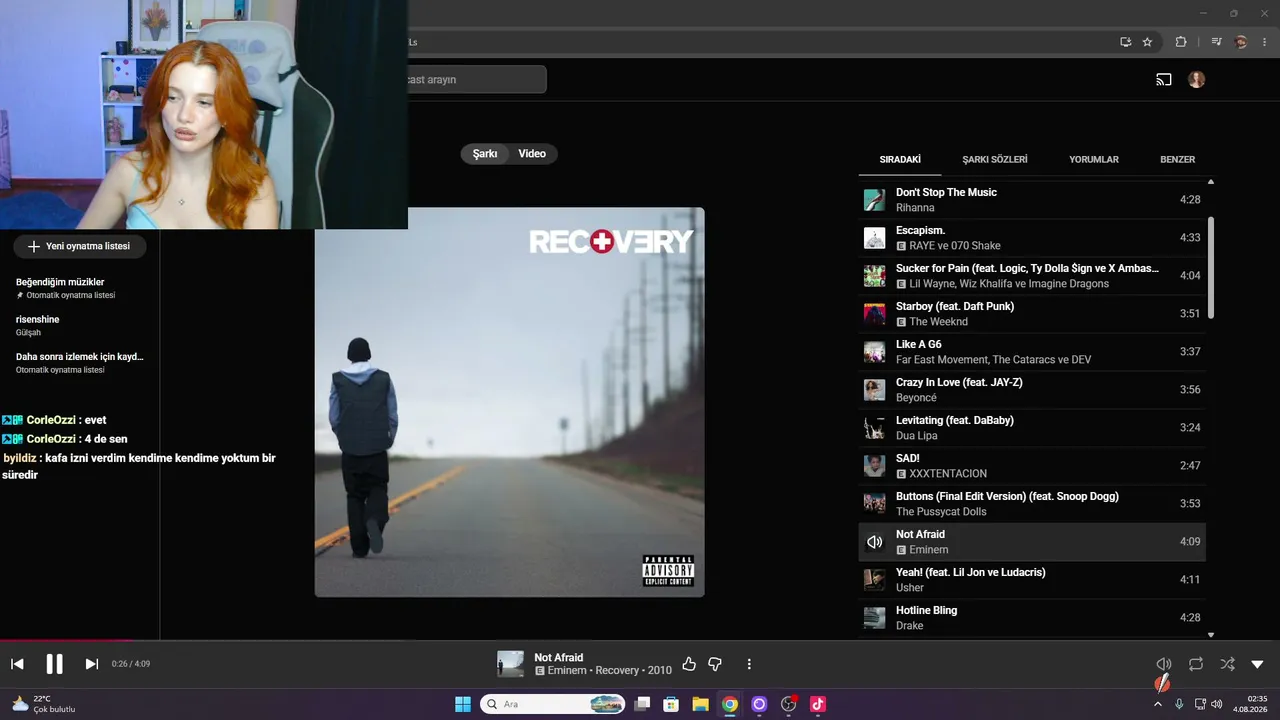
Task: Install app icon in address bar
Action: [1125, 42]
